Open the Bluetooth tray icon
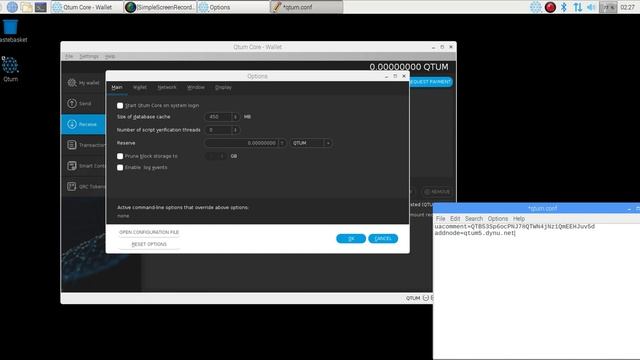Screen dimensions: 640x360 pos(564,7)
